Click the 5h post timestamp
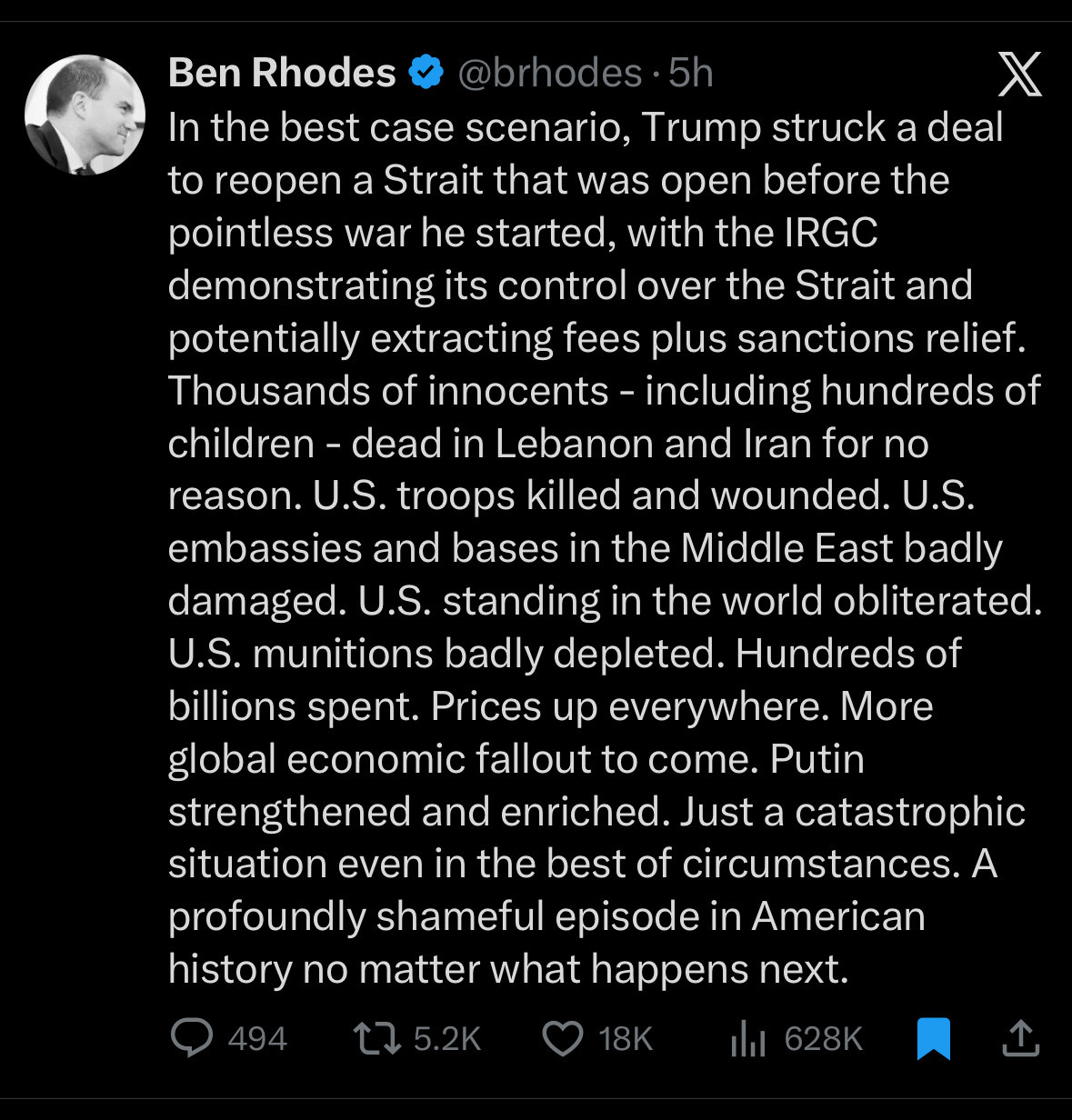Image resolution: width=1072 pixels, height=1120 pixels. (690, 73)
